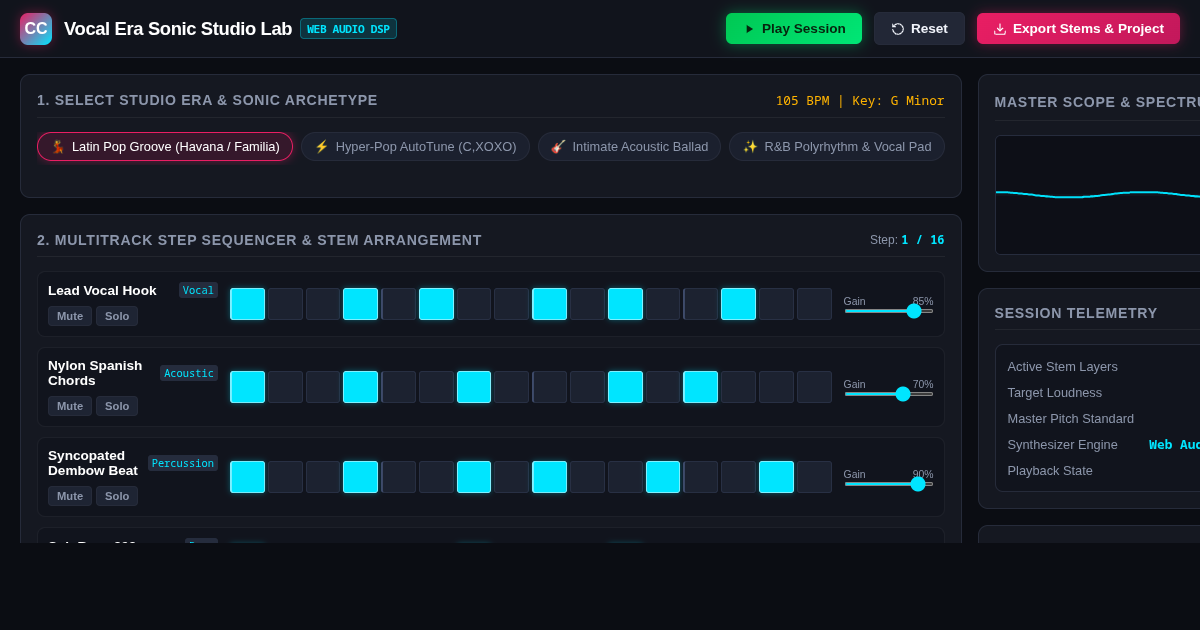This screenshot has width=1200, height=630.
Task: Toggle step 9 of Syncopated Dembow Beat
Action: 550,477
